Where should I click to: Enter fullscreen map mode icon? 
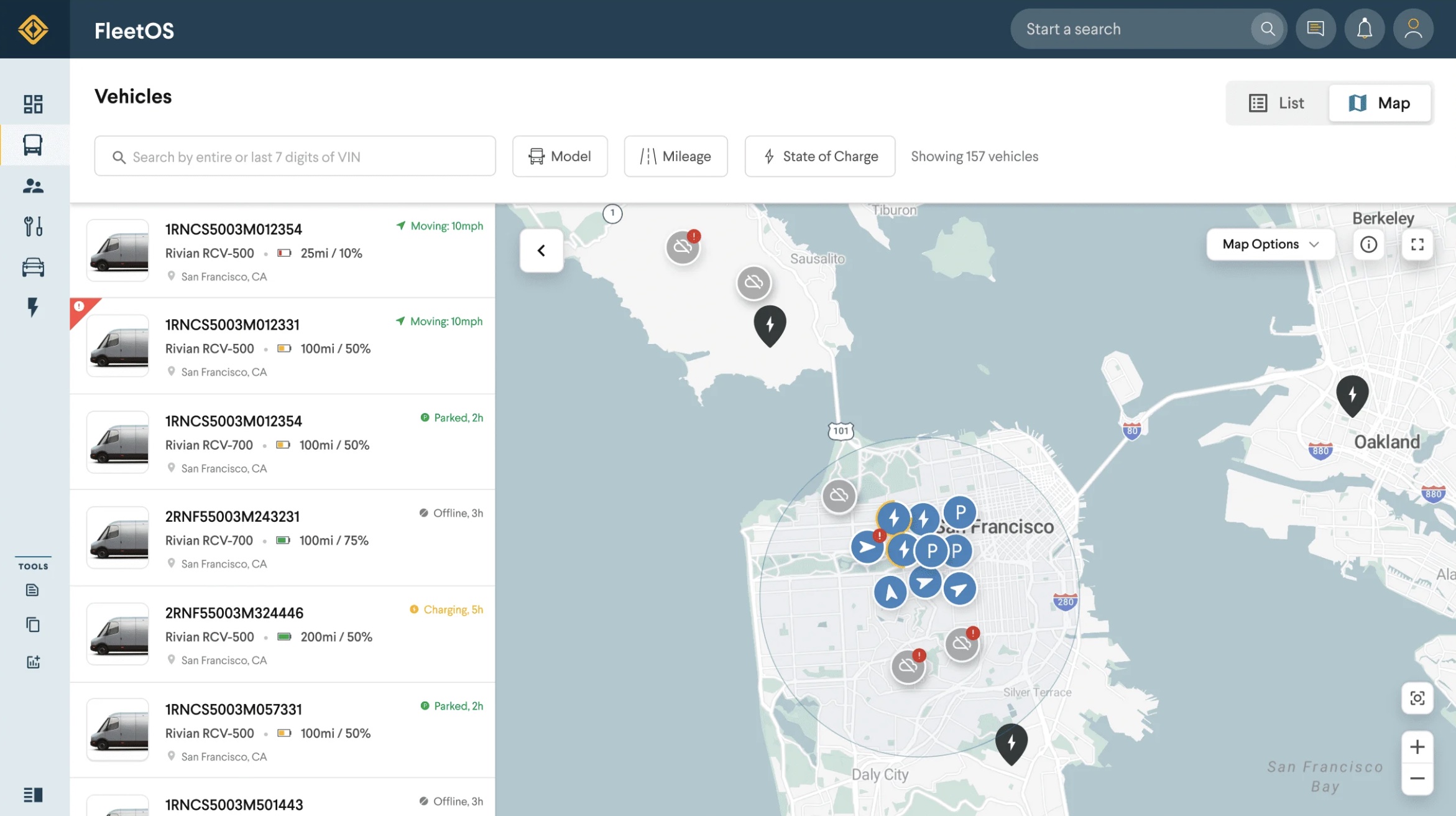pyautogui.click(x=1417, y=244)
